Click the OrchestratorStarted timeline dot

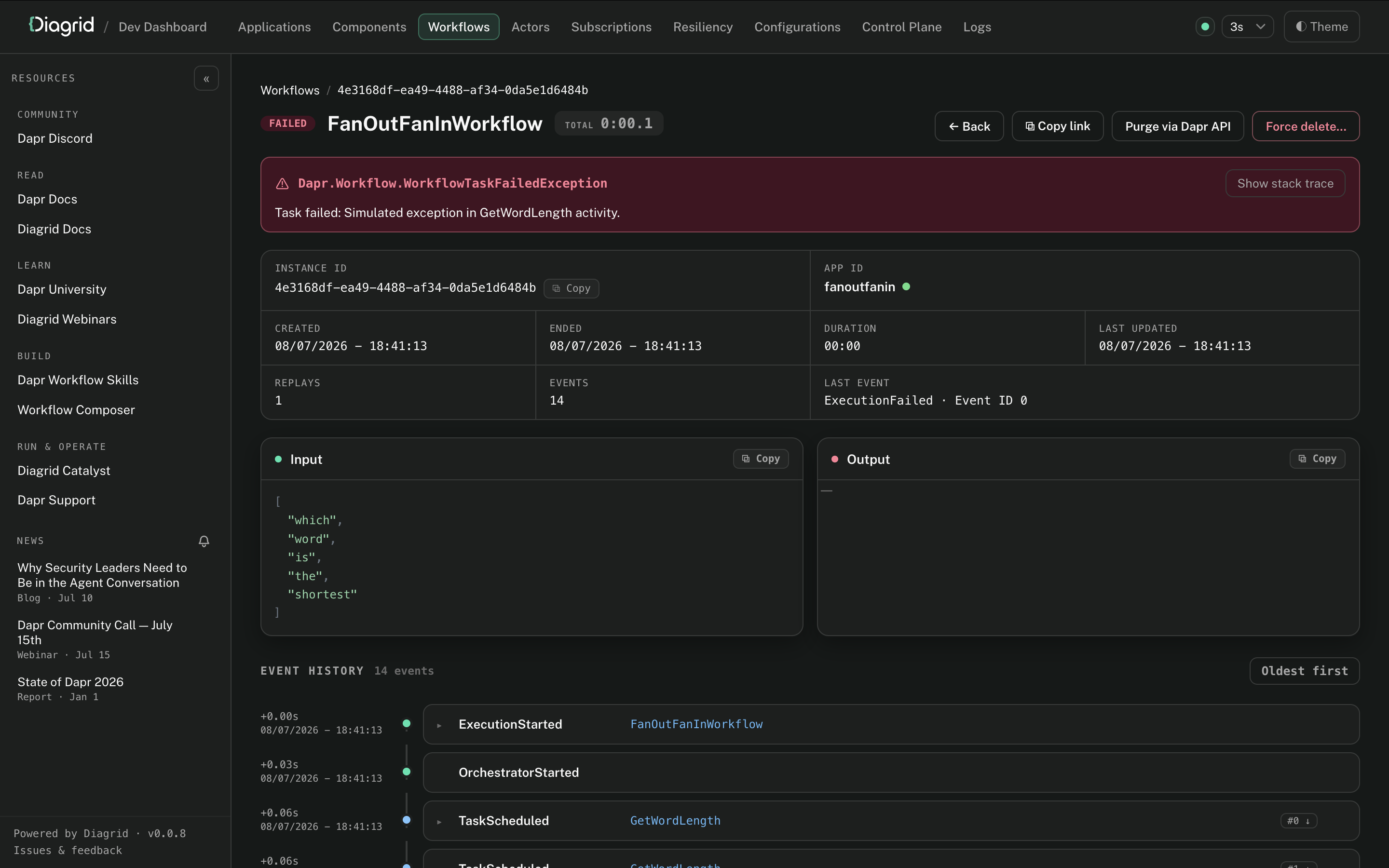(x=407, y=772)
